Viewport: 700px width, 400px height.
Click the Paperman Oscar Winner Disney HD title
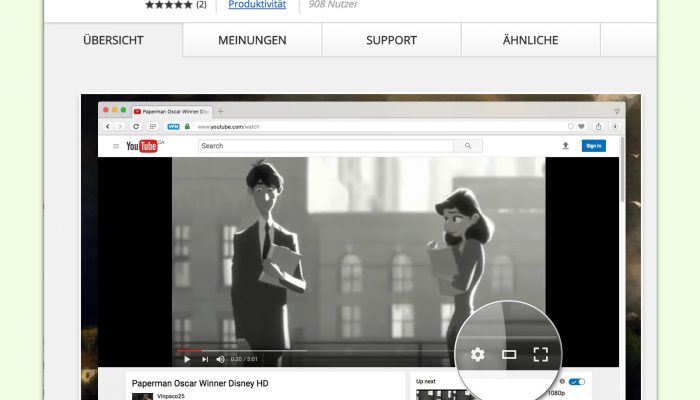point(200,383)
